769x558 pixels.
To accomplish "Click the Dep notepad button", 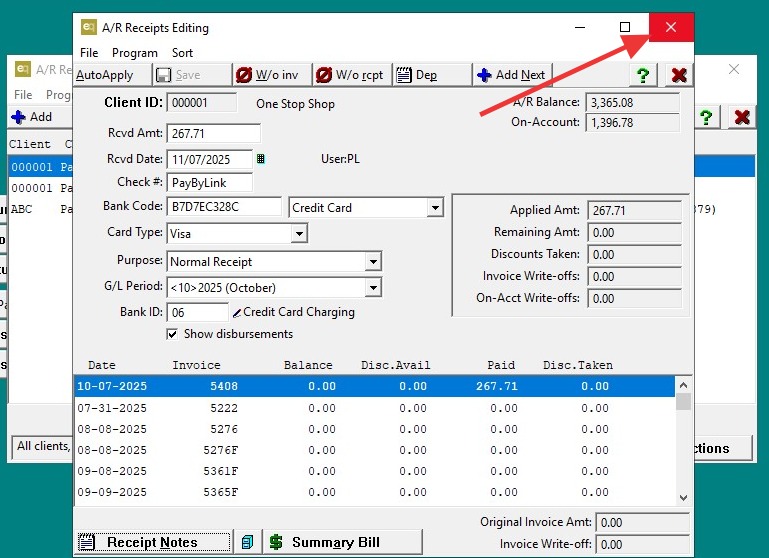I will (x=432, y=75).
